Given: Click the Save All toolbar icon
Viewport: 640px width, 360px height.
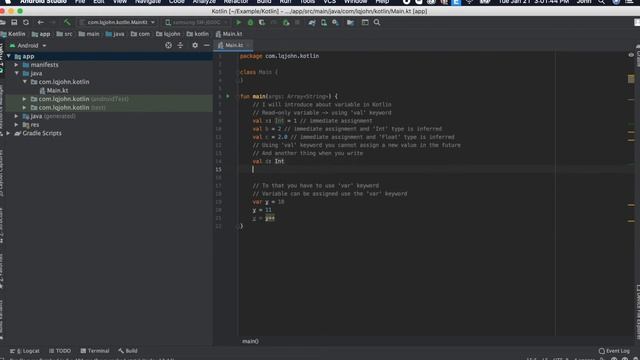Looking at the screenshot, I should pyautogui.click(x=14, y=22).
